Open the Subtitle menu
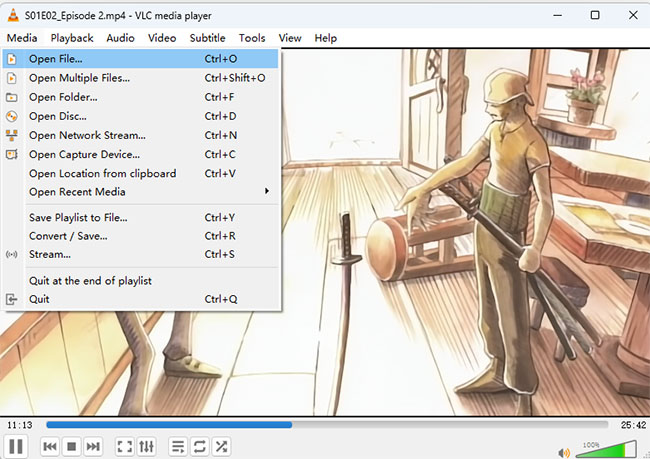The image size is (650, 459). click(x=207, y=38)
